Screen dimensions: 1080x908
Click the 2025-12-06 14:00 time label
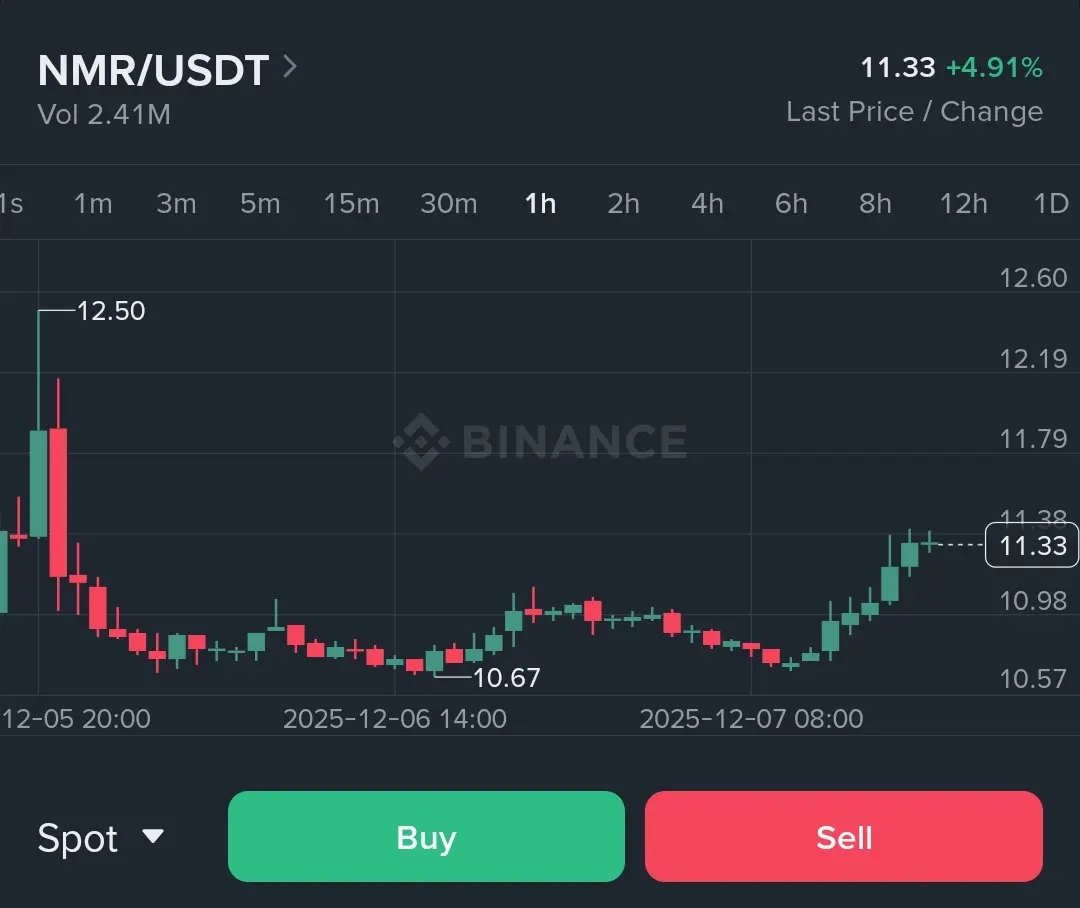click(x=395, y=719)
